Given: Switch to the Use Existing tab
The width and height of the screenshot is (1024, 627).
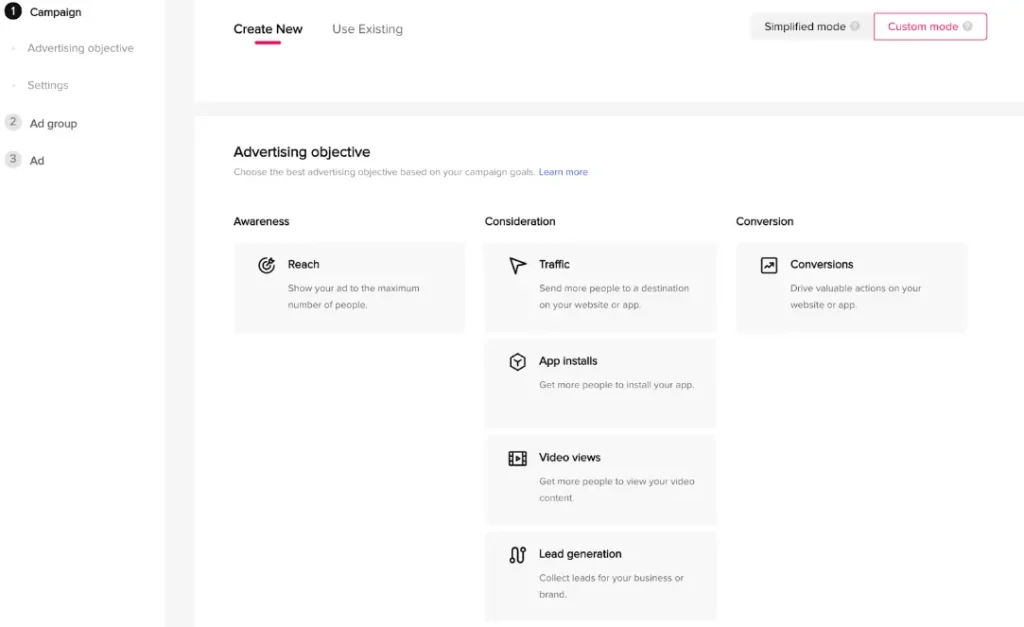Looking at the screenshot, I should (x=367, y=29).
